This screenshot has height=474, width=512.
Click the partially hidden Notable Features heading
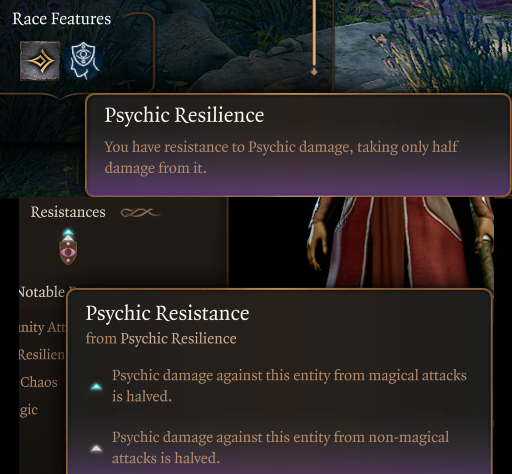click(42, 292)
